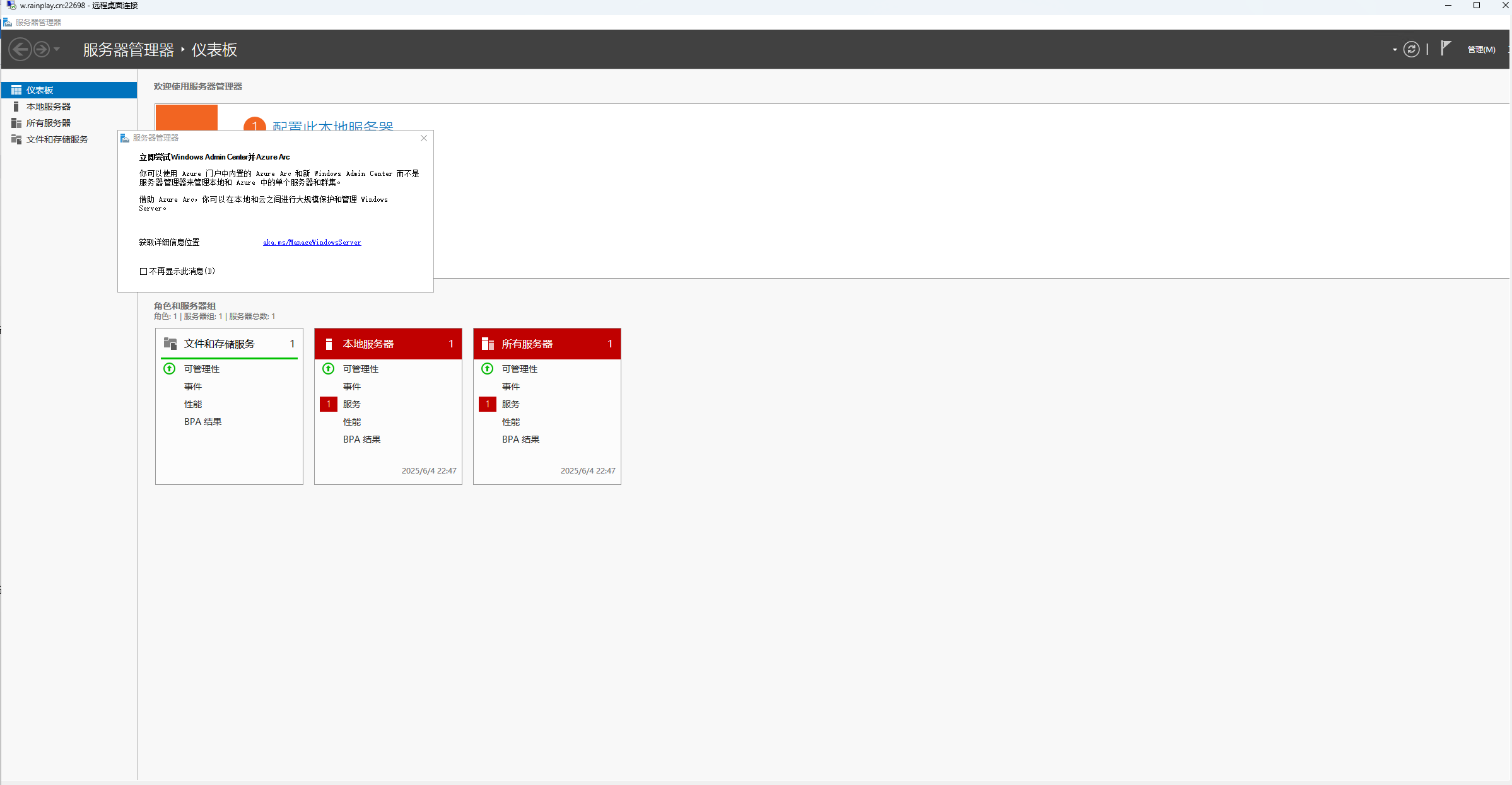
Task: Click green manageability icon in 文件和存储服务 tile
Action: [x=169, y=369]
